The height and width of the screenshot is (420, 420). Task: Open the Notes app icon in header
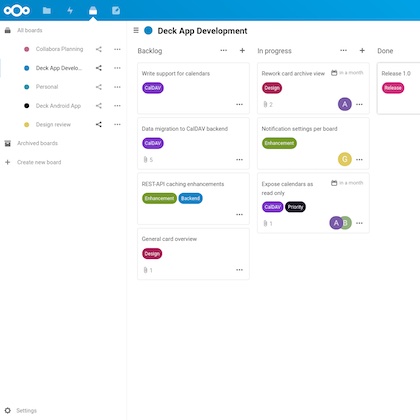tap(116, 11)
